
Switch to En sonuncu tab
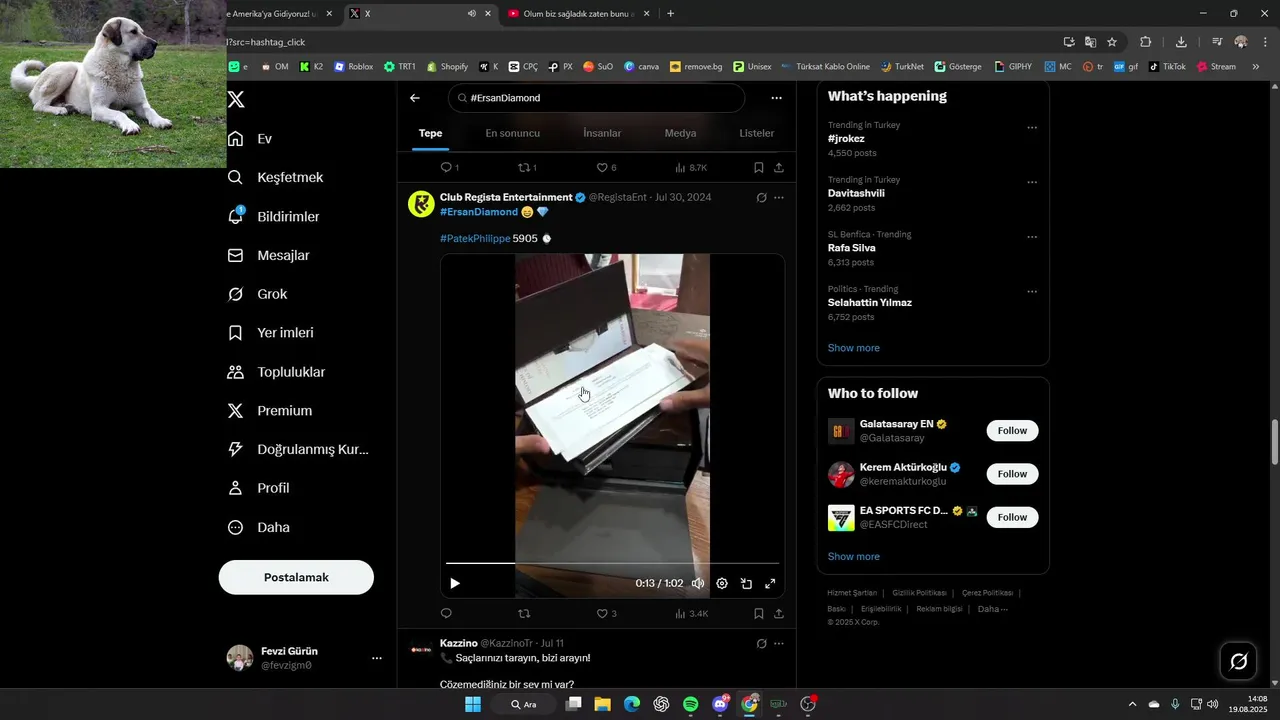click(513, 133)
